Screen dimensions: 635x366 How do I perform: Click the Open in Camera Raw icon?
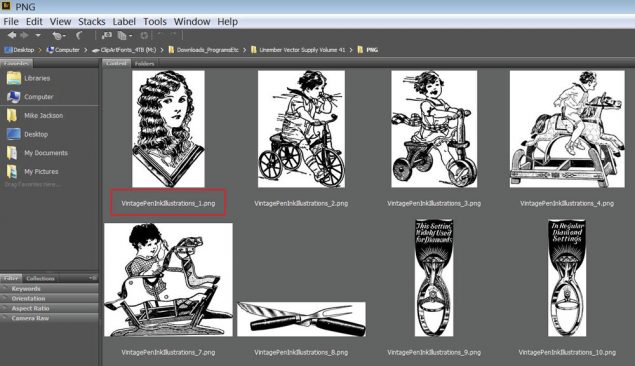click(x=144, y=36)
